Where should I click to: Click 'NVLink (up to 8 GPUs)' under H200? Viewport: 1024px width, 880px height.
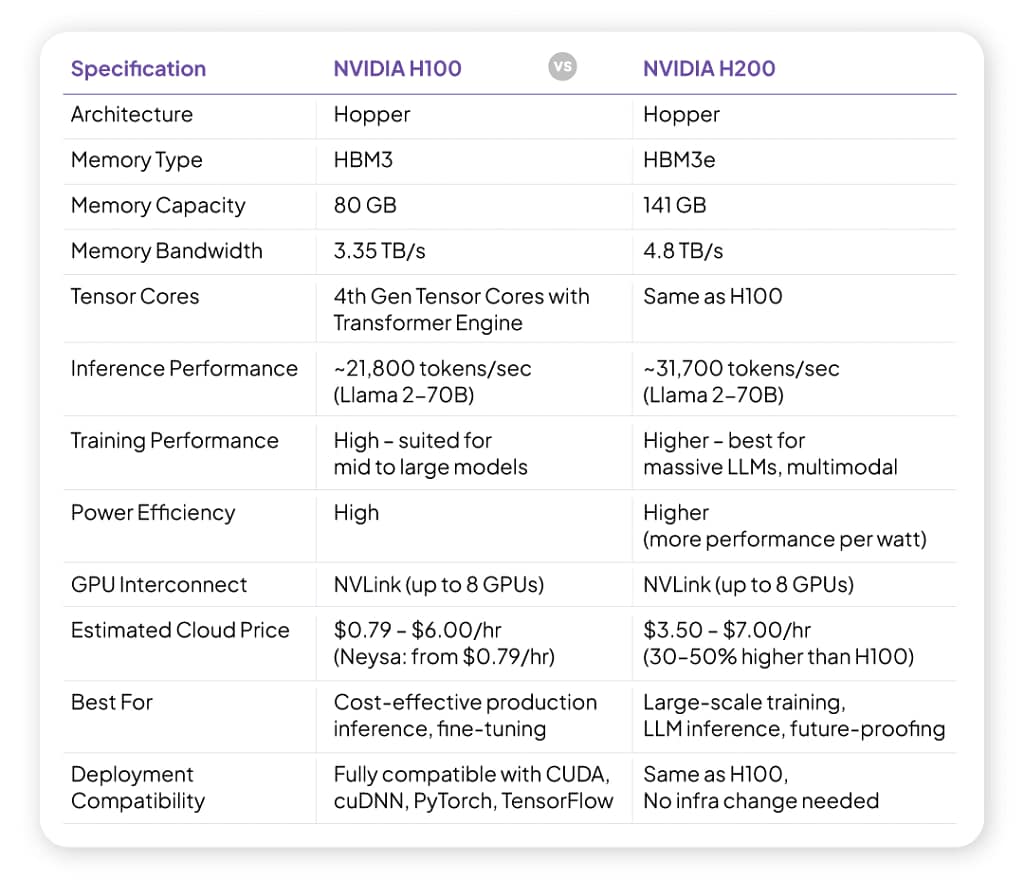[x=748, y=585]
